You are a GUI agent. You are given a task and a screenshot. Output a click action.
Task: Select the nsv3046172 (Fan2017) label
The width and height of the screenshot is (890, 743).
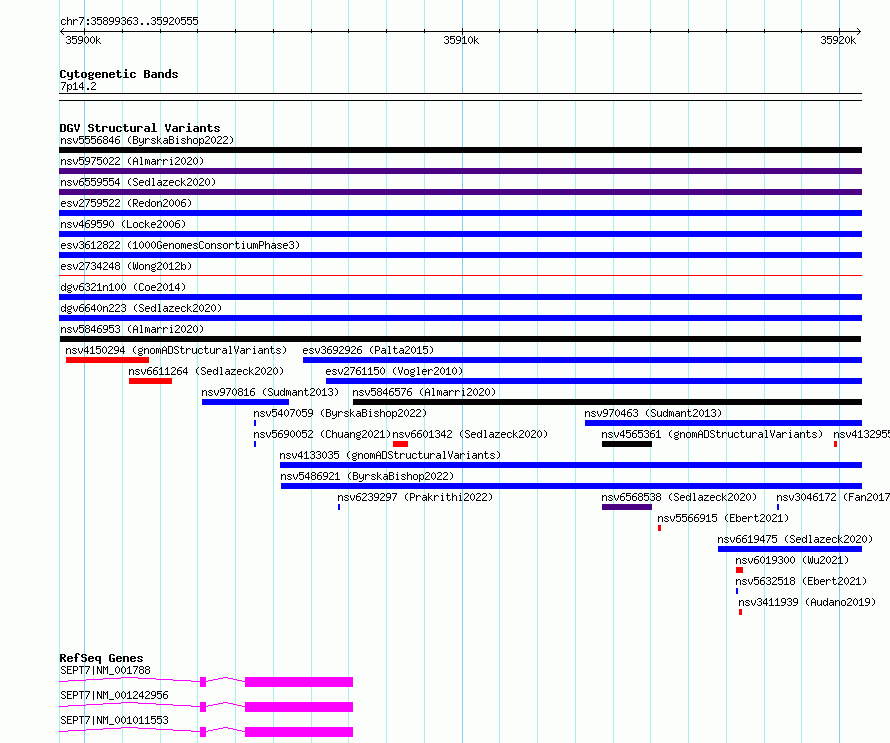coord(833,497)
